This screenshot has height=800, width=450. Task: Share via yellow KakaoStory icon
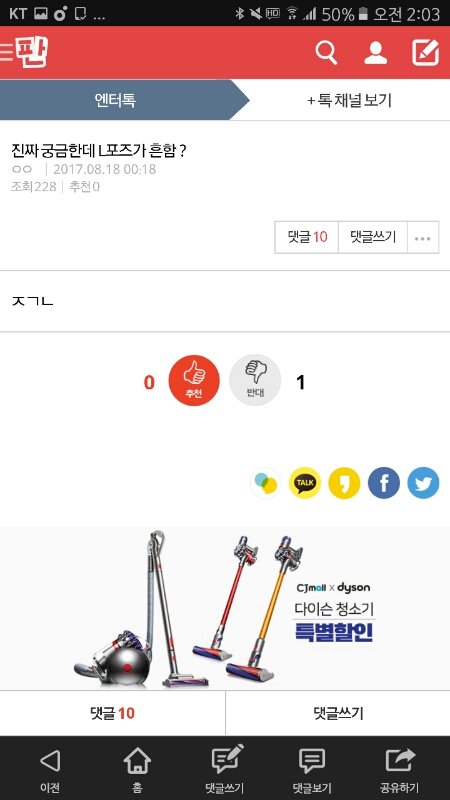click(344, 483)
